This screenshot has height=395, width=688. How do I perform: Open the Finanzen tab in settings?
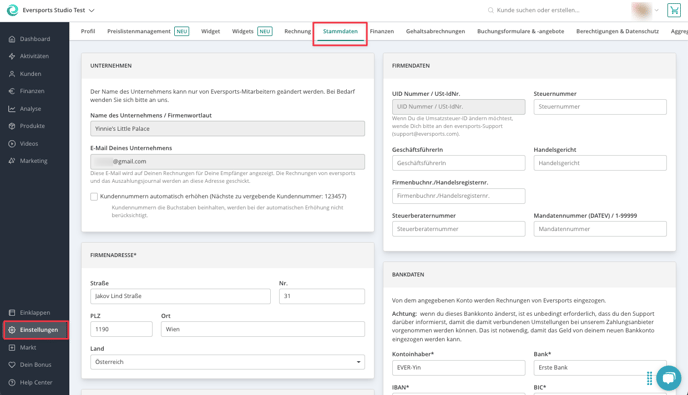[x=382, y=31]
